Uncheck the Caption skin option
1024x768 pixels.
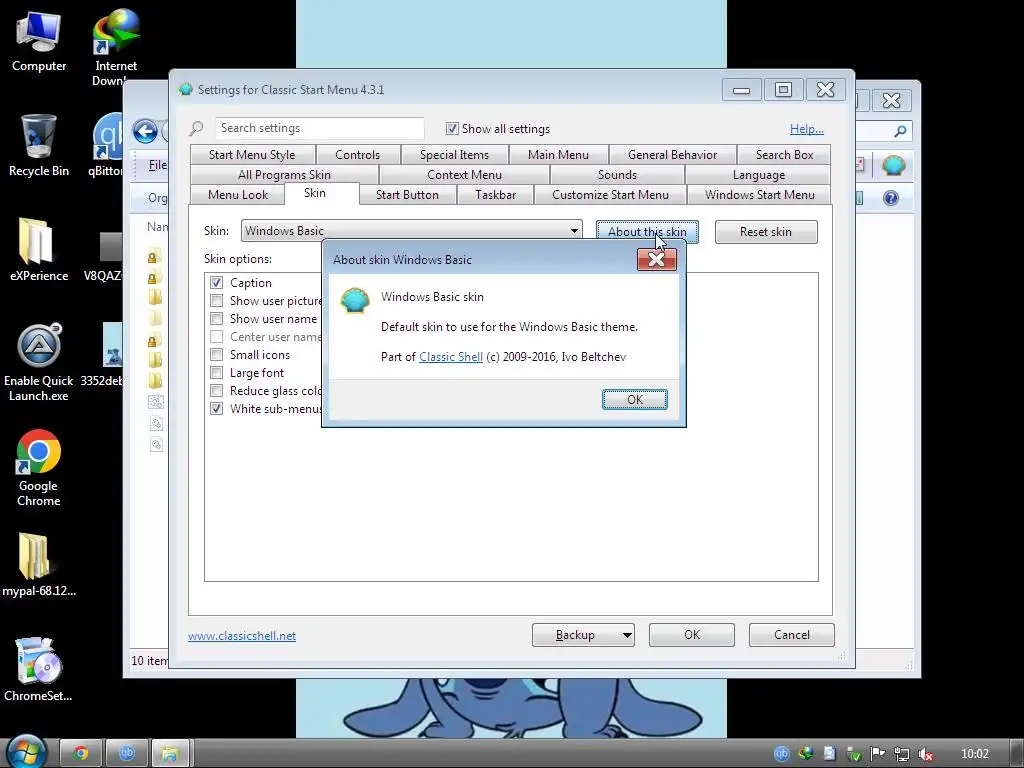tap(216, 282)
